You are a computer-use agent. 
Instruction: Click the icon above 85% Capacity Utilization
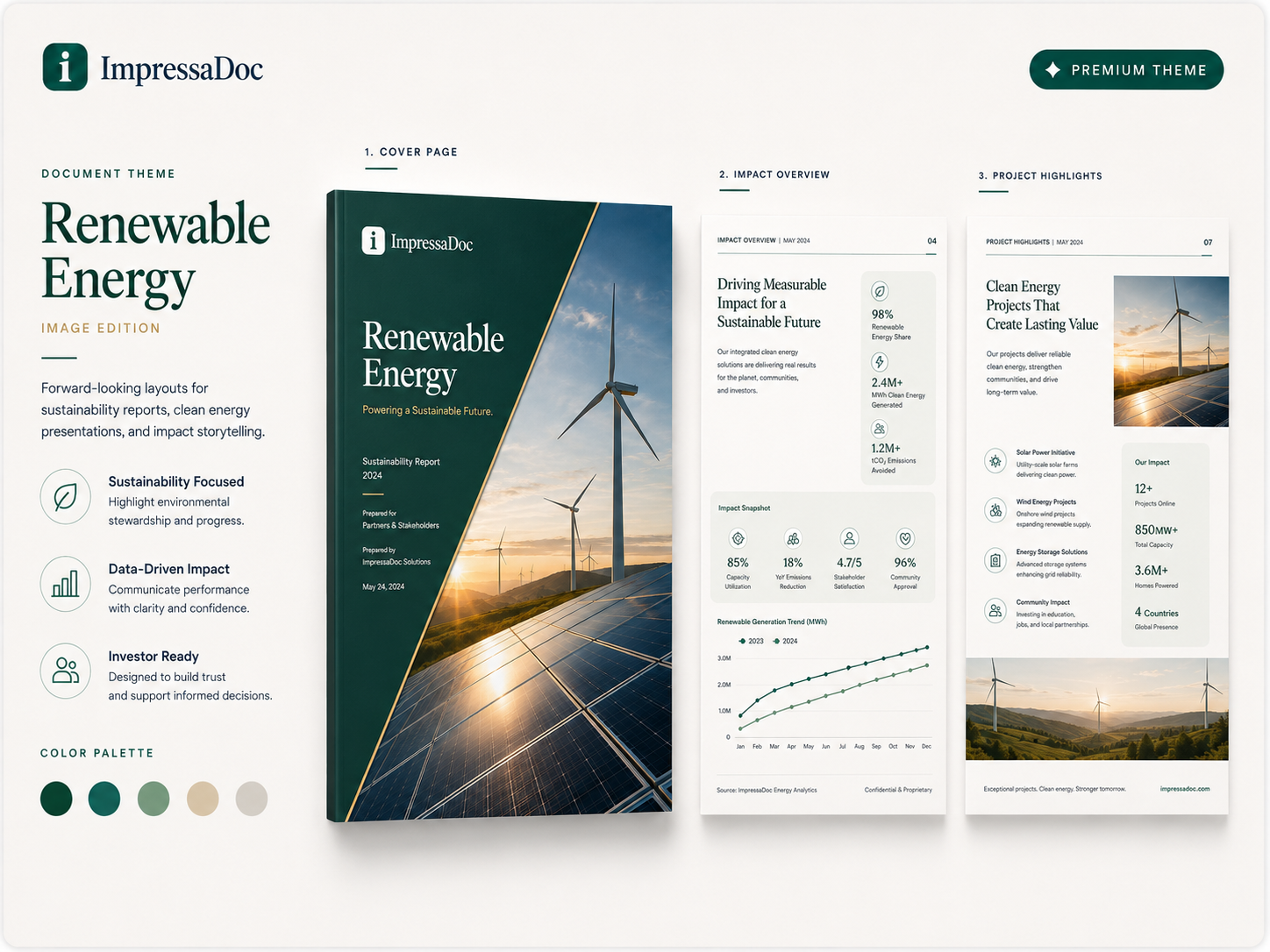[x=738, y=538]
